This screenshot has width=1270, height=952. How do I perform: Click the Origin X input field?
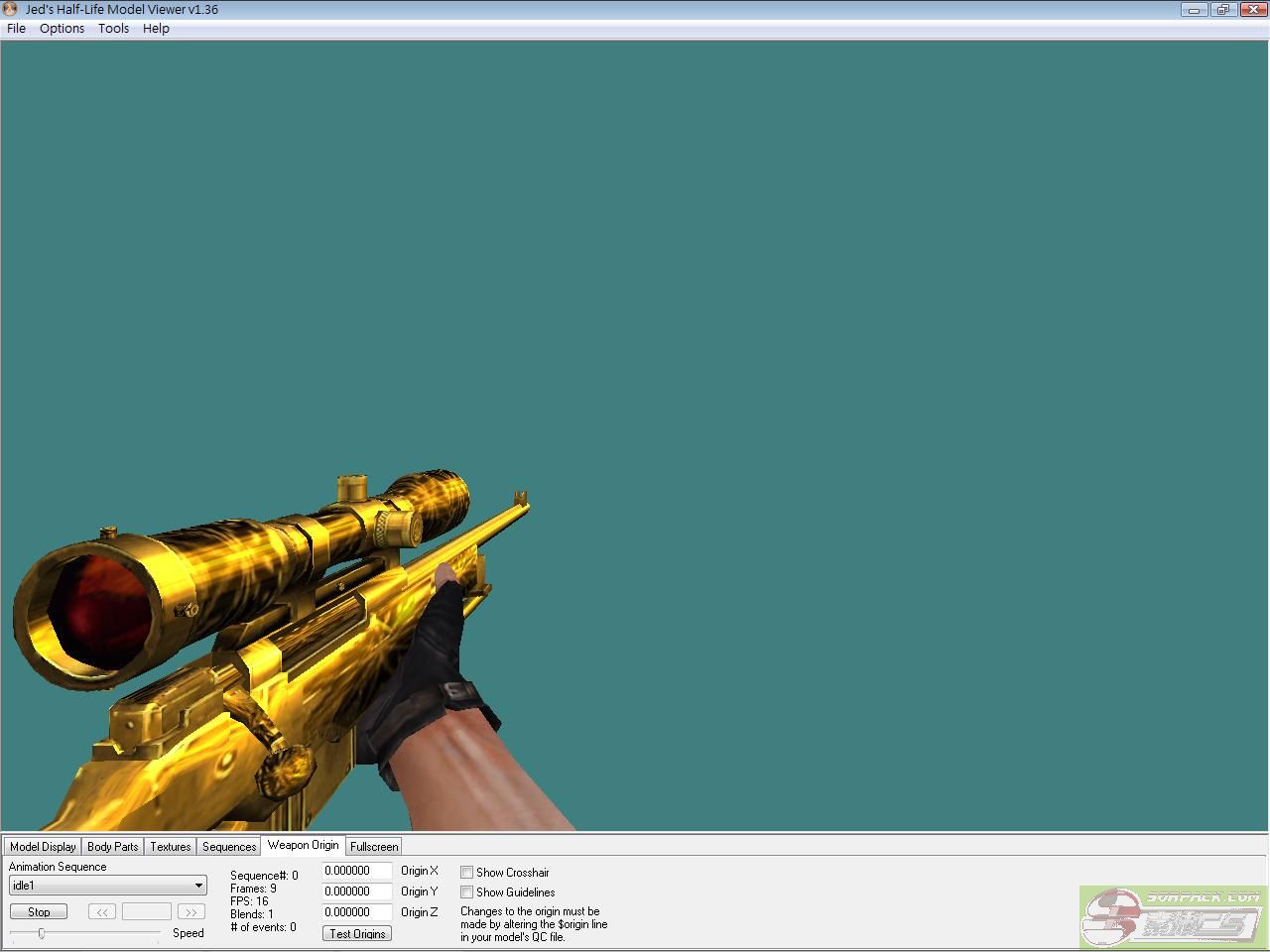(x=356, y=871)
